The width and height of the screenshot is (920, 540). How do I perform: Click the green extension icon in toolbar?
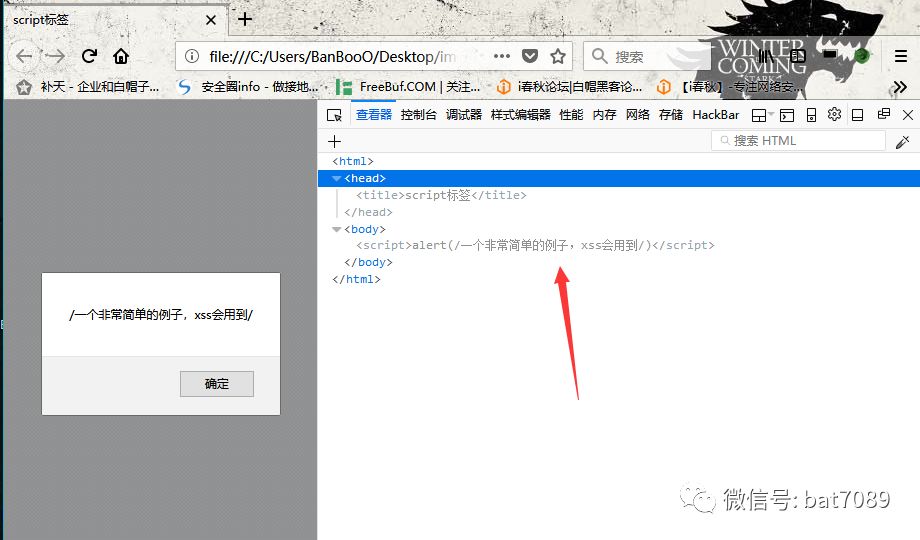(861, 56)
